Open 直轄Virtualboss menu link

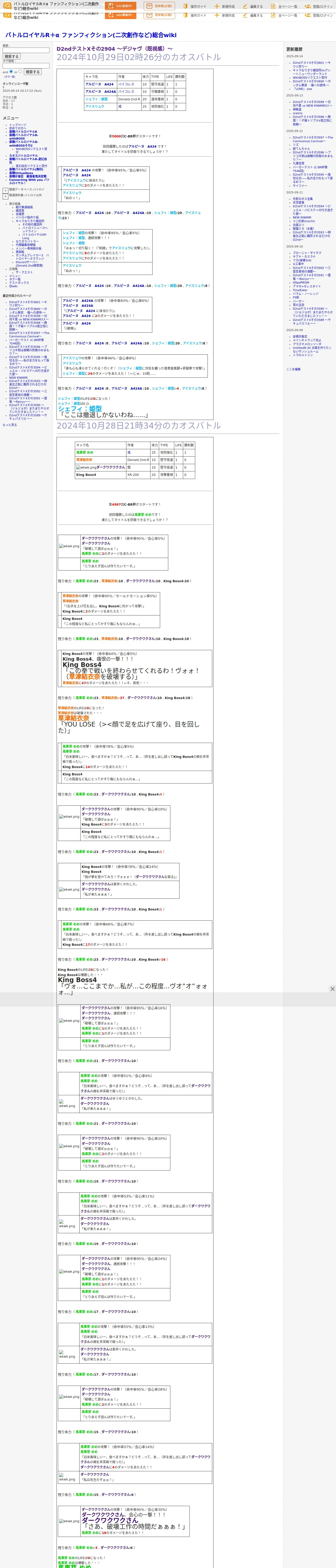pos(21,173)
